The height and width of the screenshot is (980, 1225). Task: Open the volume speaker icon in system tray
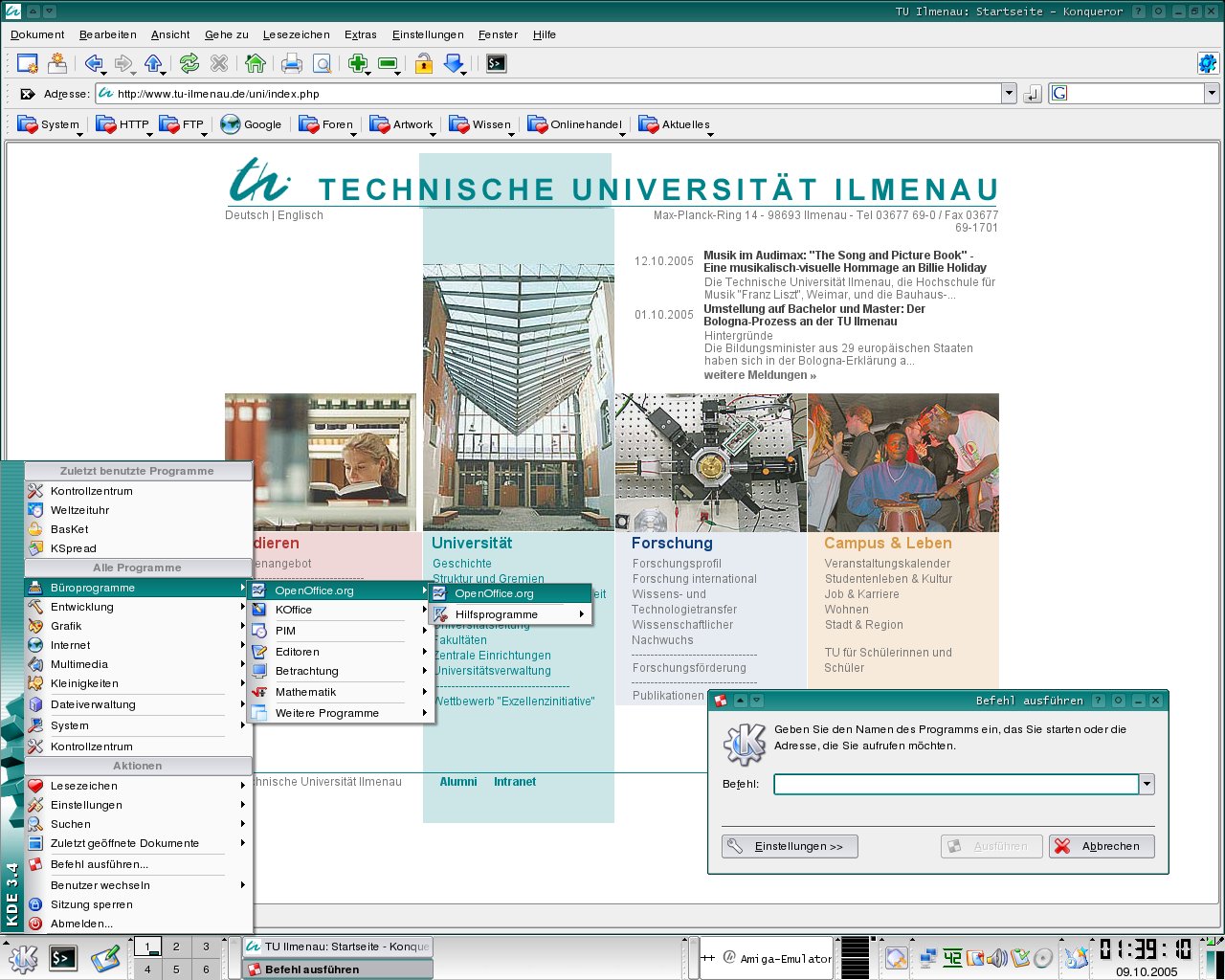(997, 958)
